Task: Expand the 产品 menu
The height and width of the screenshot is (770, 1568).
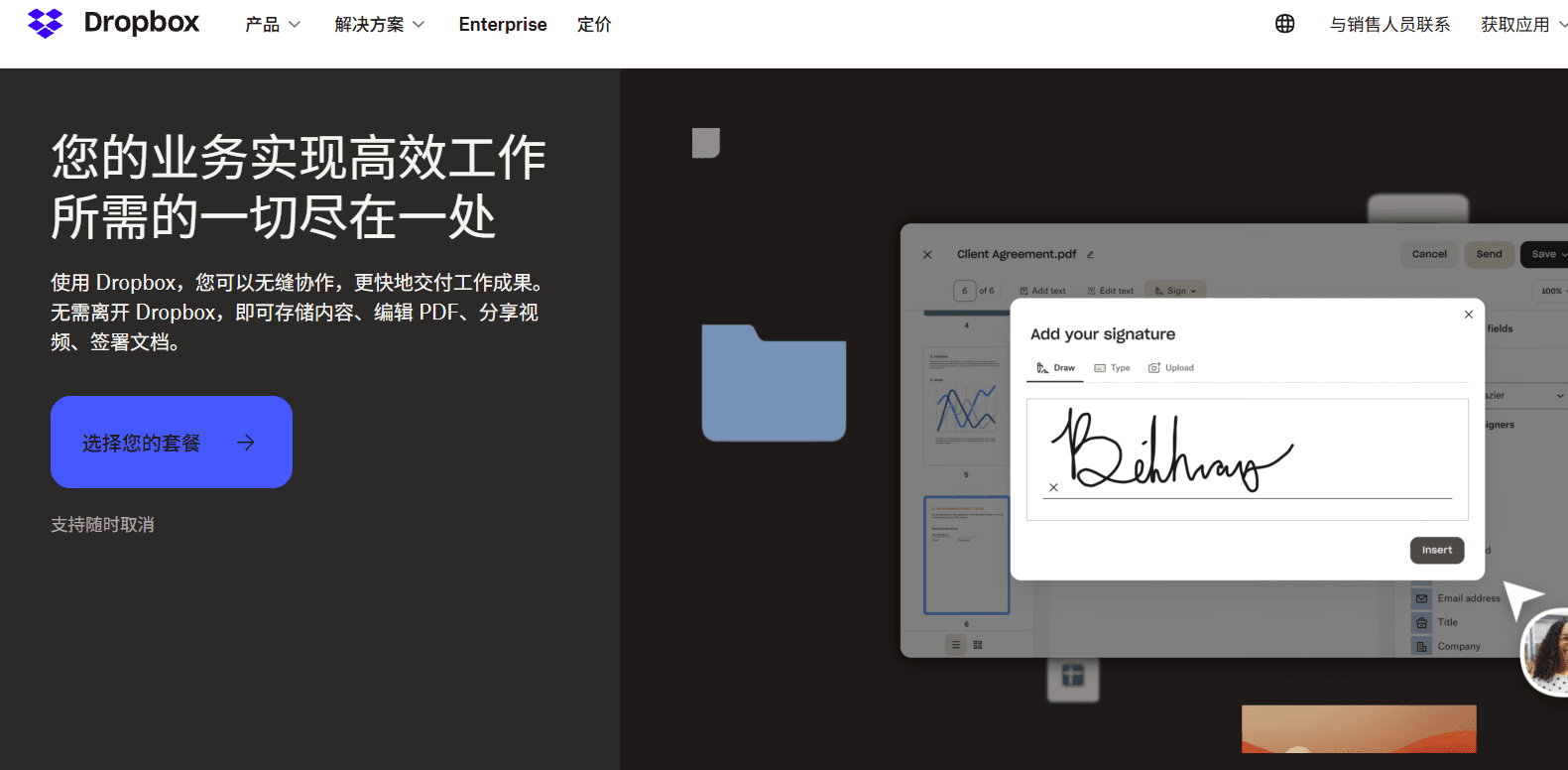Action: (x=273, y=24)
